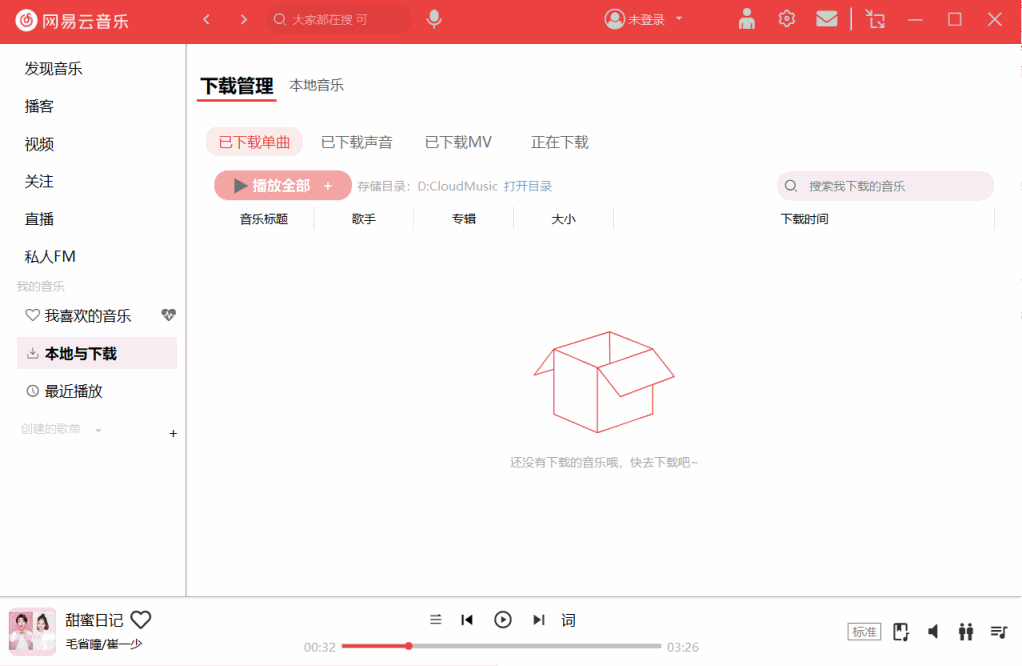Click the 未登录 user avatar
Image resolution: width=1022 pixels, height=666 pixels.
point(614,20)
